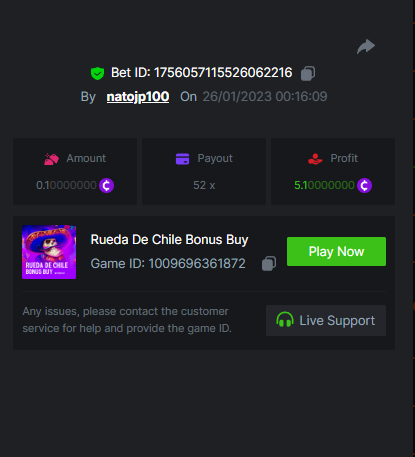Click the Game ID number text
415x457 pixels.
[x=197, y=264]
